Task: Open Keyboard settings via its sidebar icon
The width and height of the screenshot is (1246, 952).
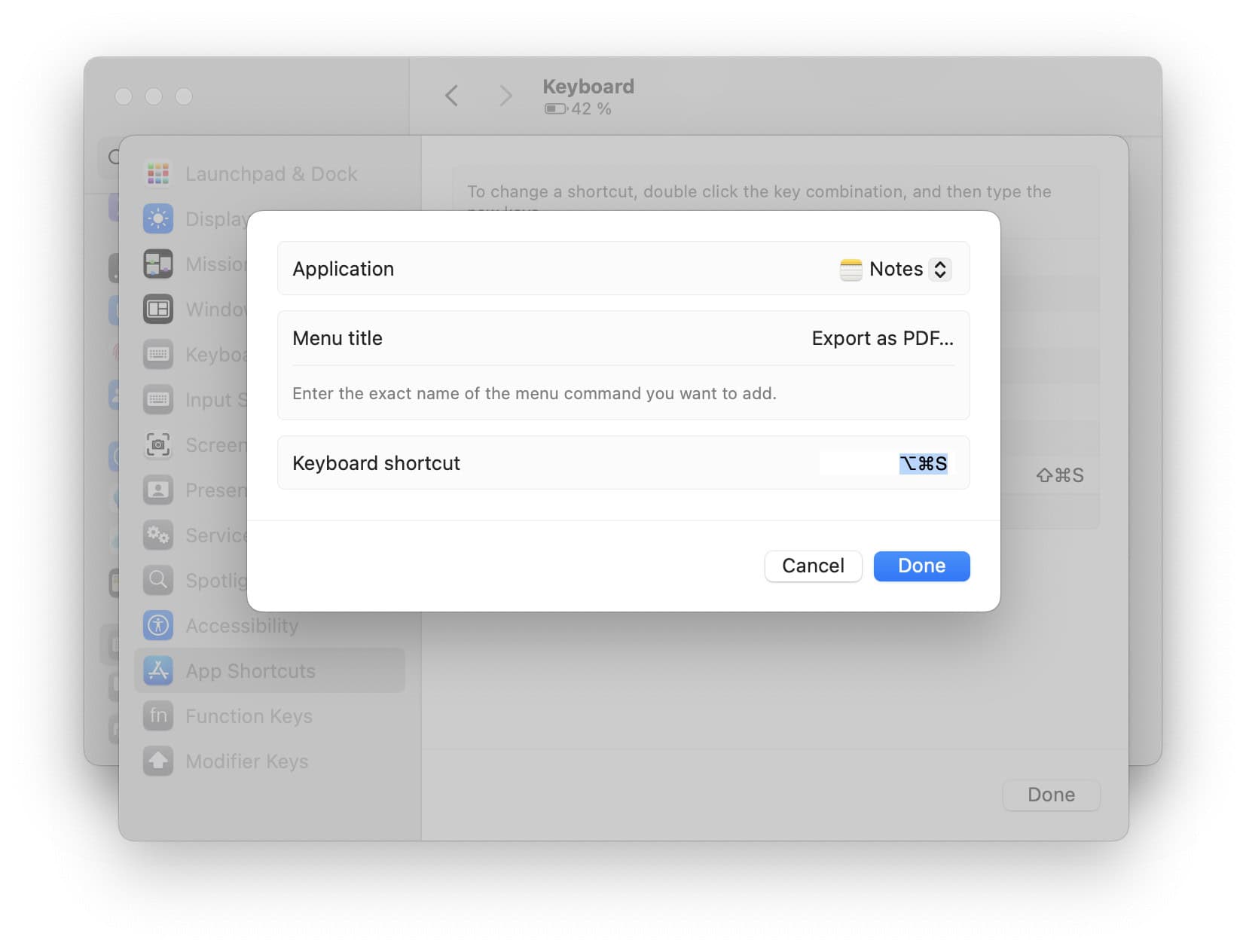Action: coord(158,354)
